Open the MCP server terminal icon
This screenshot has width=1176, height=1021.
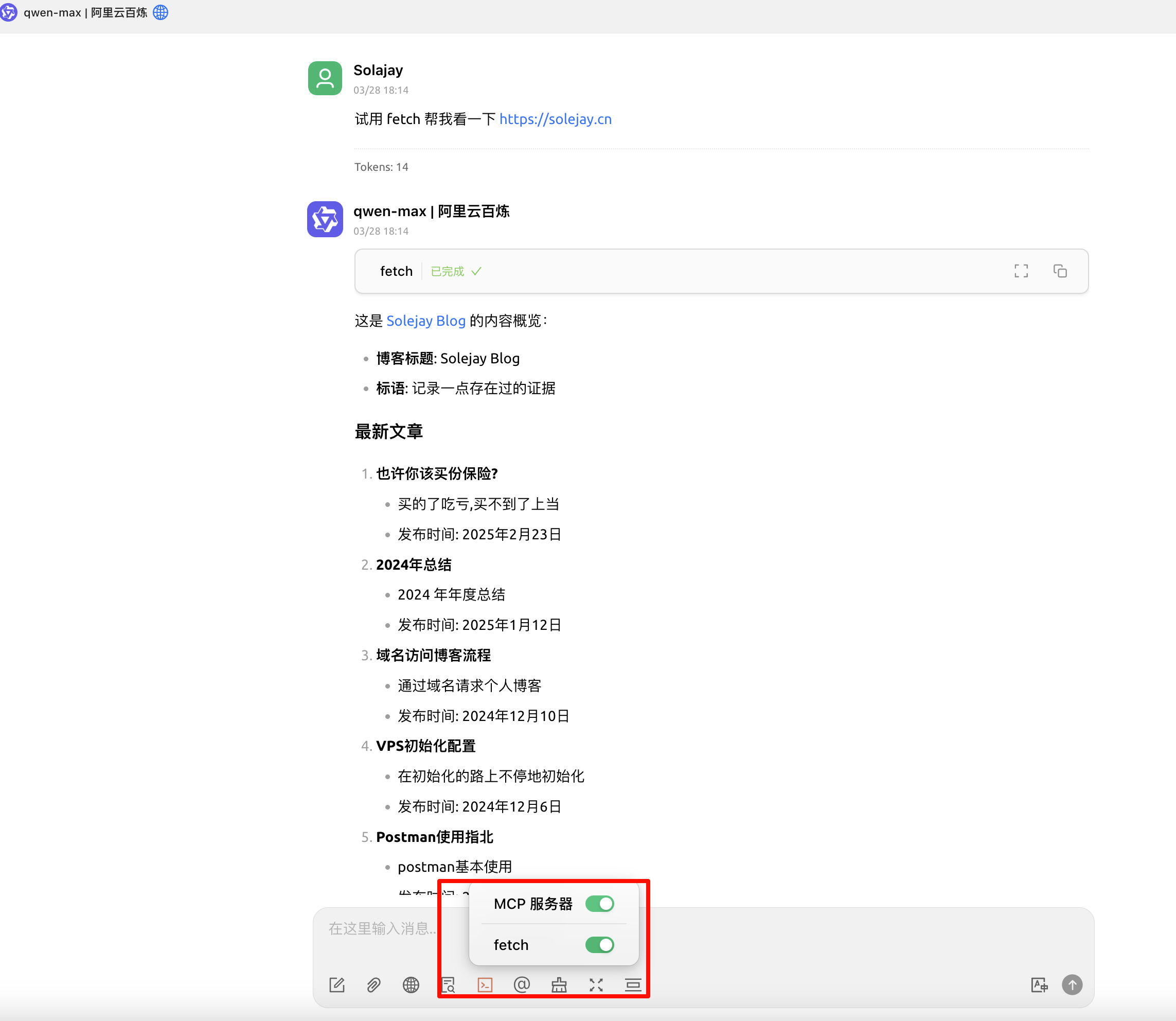(x=485, y=984)
